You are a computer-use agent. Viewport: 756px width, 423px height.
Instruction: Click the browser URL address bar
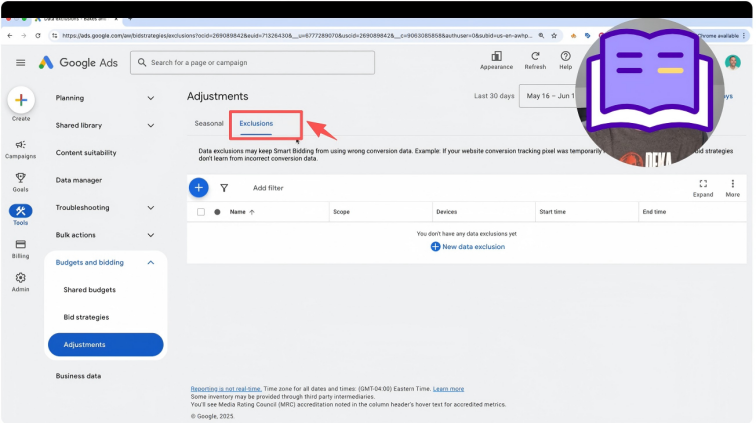point(297,36)
